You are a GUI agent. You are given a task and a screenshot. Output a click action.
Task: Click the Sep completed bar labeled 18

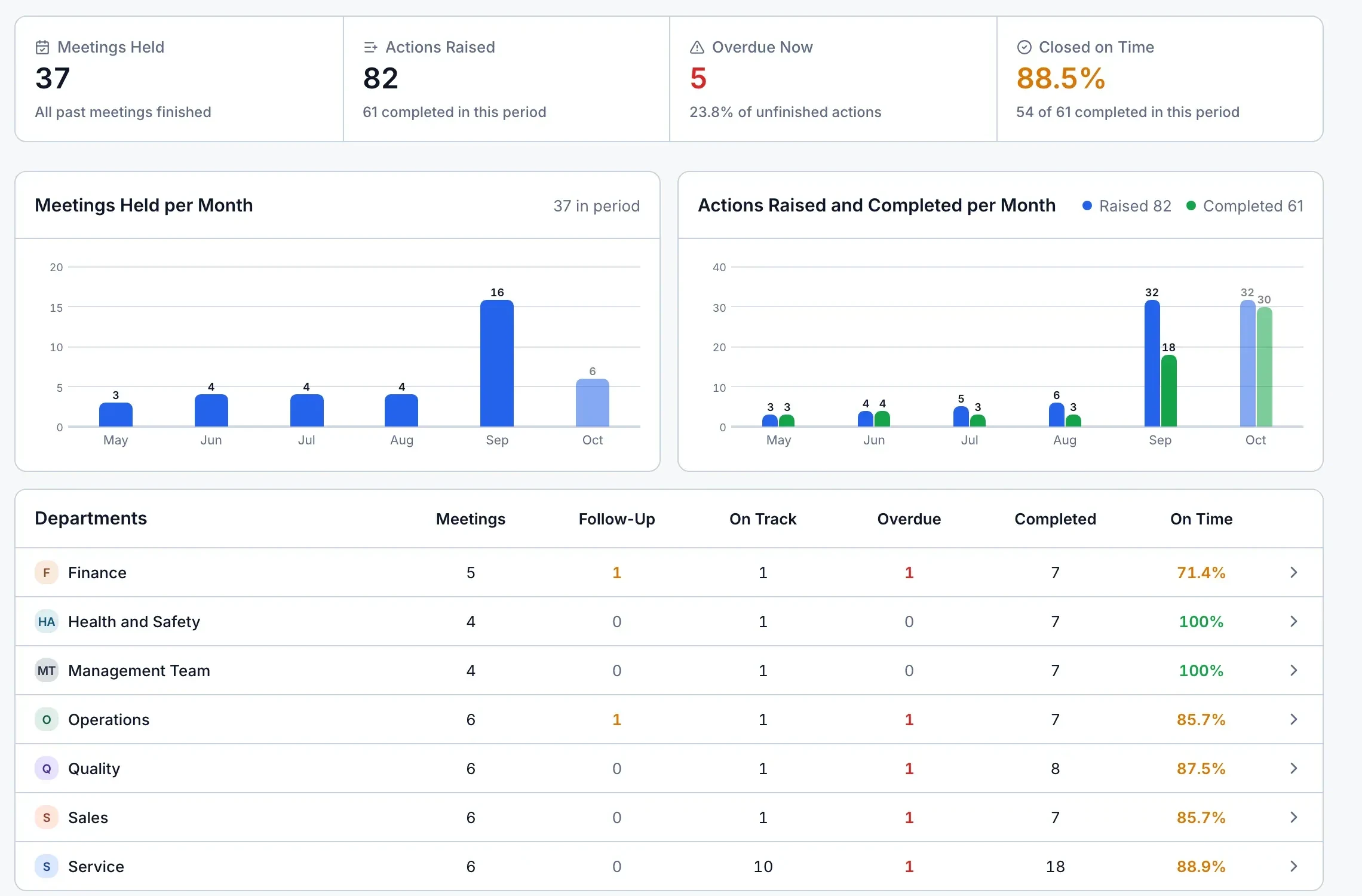point(1169,391)
